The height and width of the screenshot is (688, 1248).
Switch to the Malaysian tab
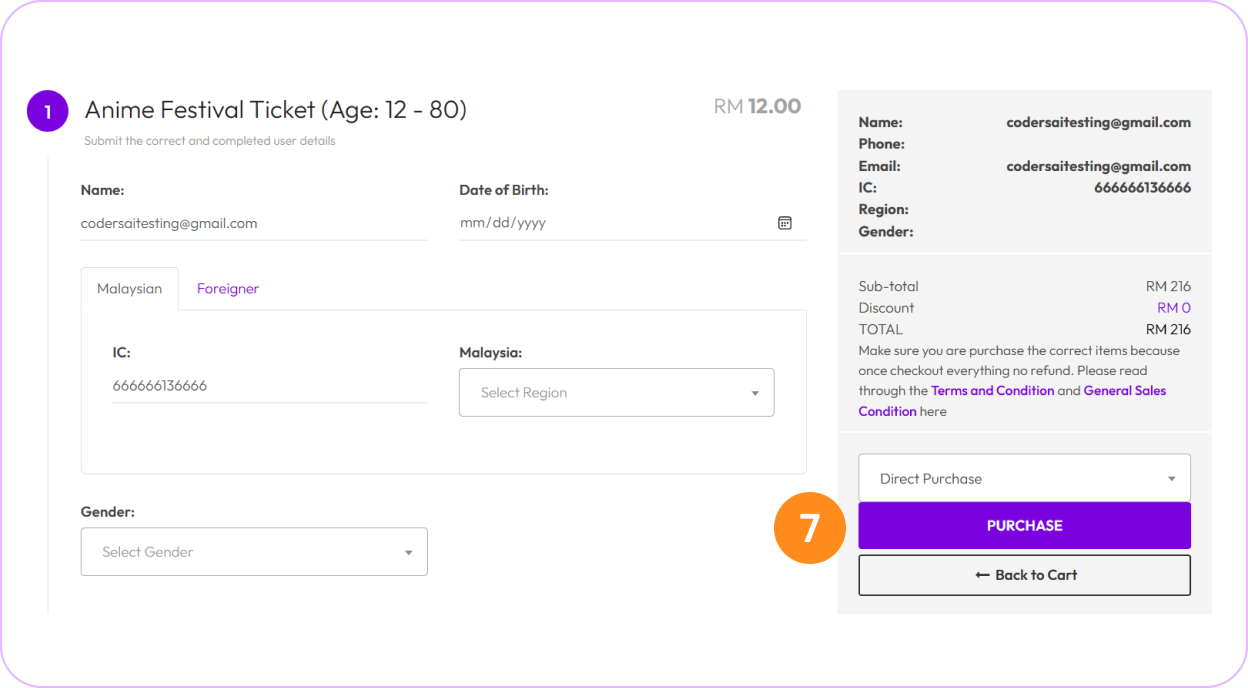[129, 289]
